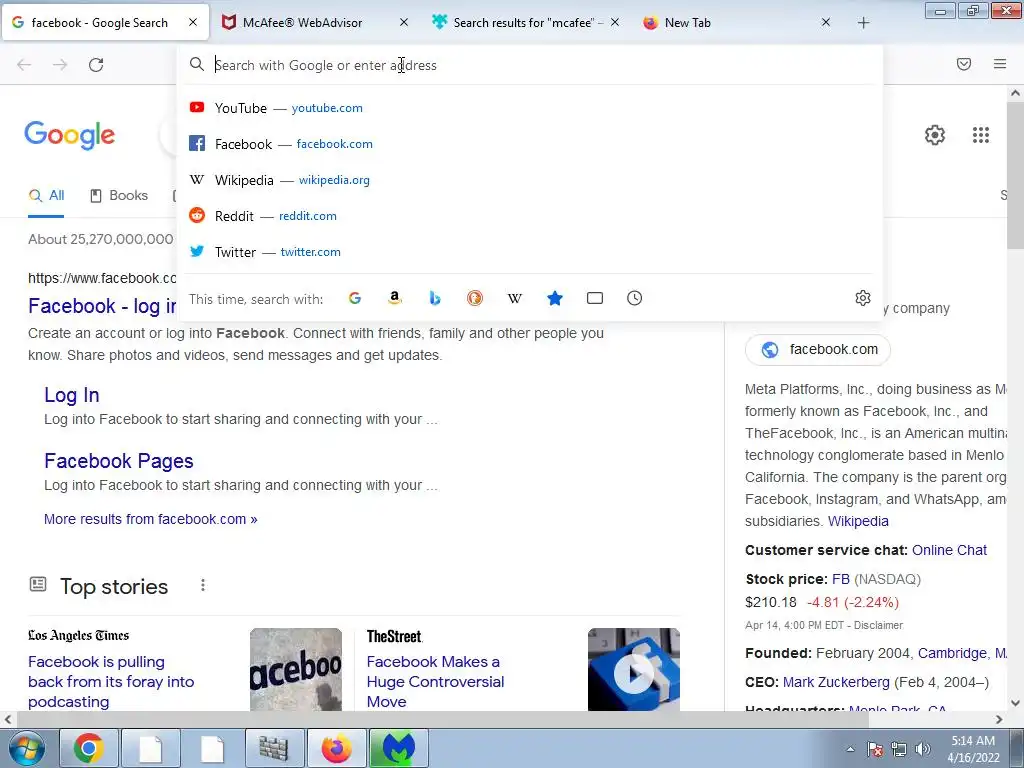1024x768 pixels.
Task: Open the Windows Start button
Action: coord(26,748)
